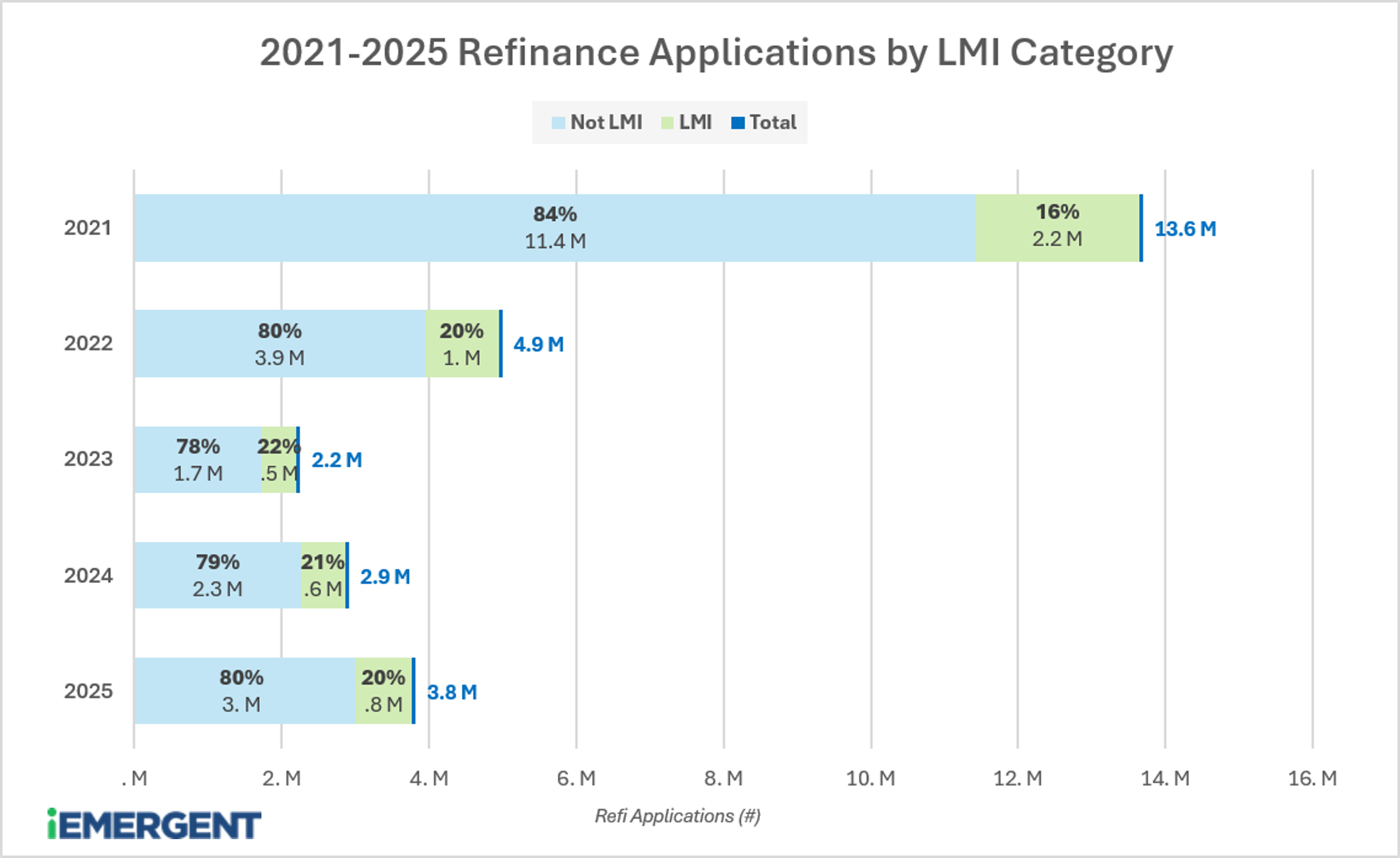Click the '2. M' axis tick label
1400x858 pixels.
[281, 778]
